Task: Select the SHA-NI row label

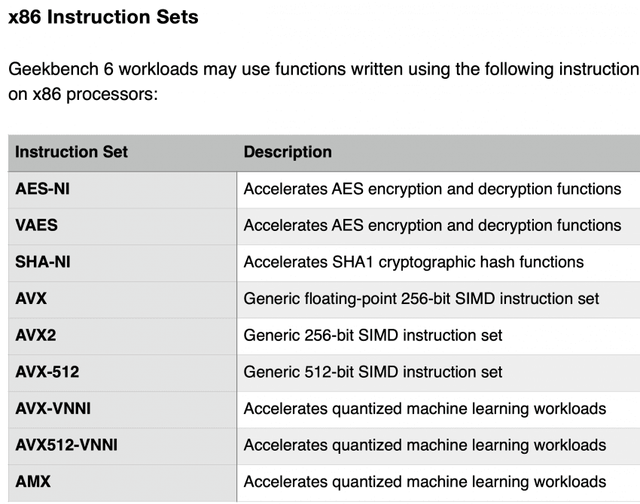Action: 43,262
